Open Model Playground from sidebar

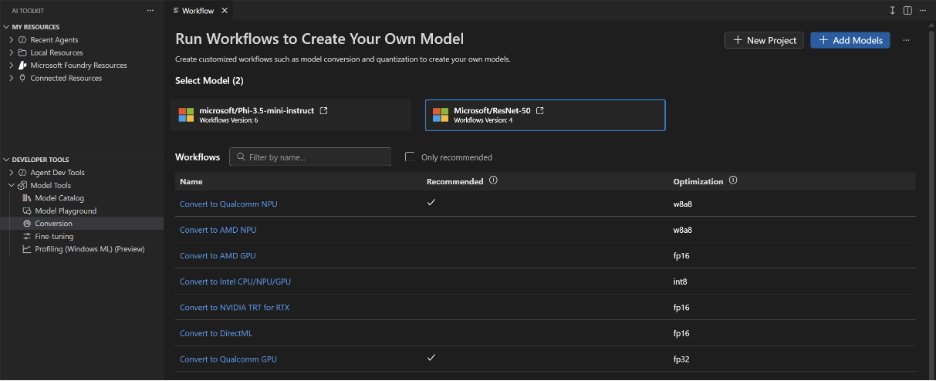66,211
